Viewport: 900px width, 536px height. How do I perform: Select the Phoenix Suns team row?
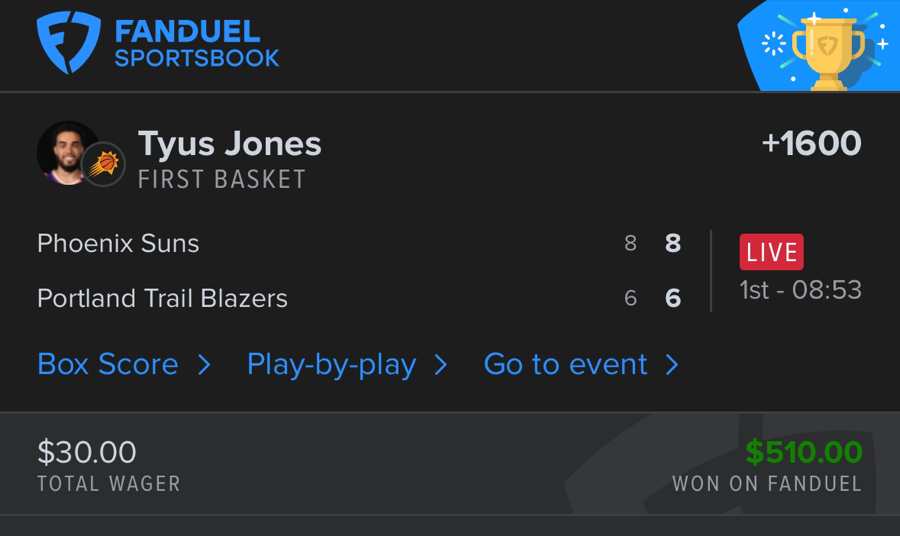pos(118,243)
